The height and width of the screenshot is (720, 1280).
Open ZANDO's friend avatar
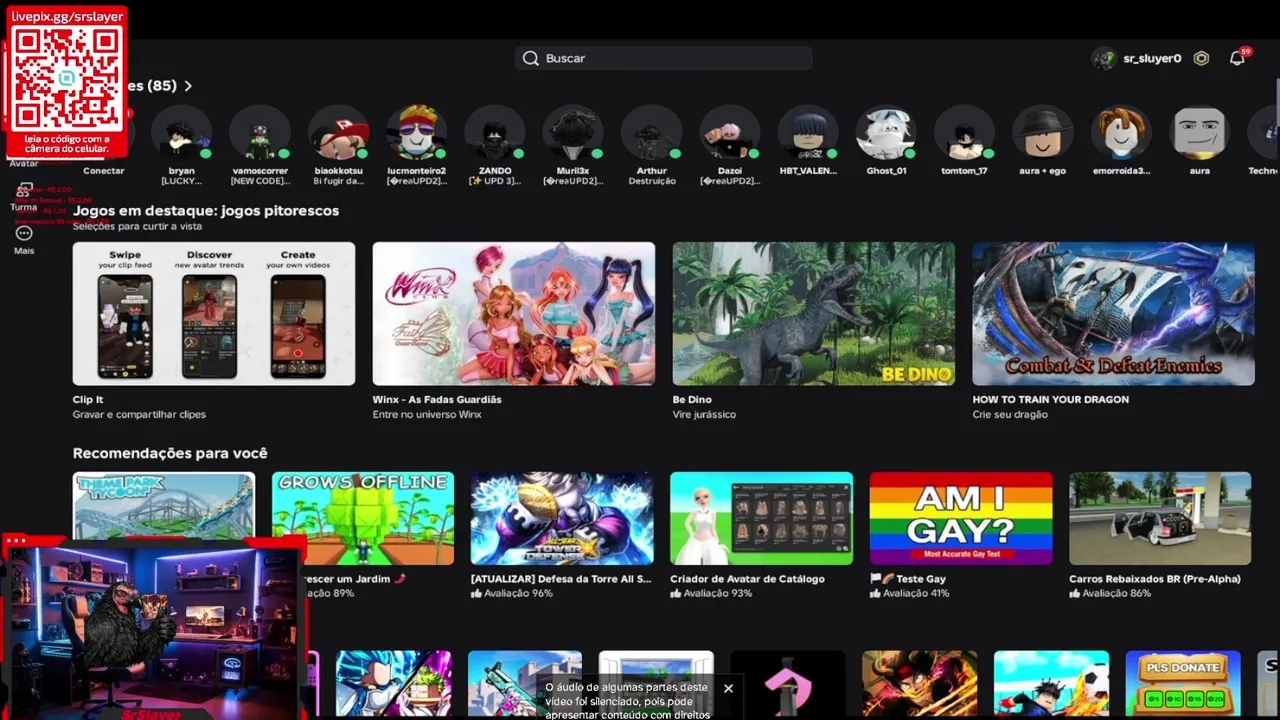pyautogui.click(x=495, y=132)
